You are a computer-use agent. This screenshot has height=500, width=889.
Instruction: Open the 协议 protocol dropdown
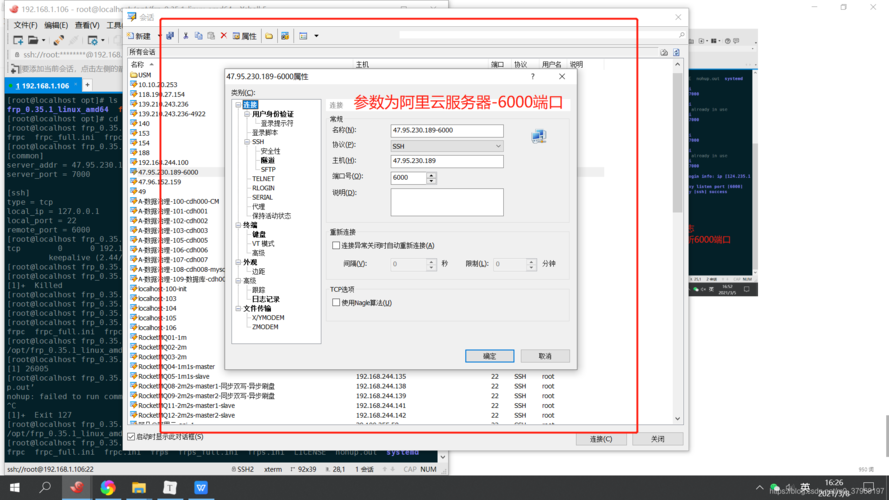click(447, 146)
